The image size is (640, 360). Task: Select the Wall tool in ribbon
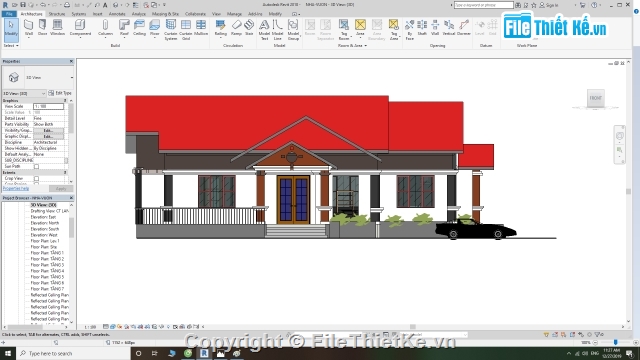[x=29, y=28]
